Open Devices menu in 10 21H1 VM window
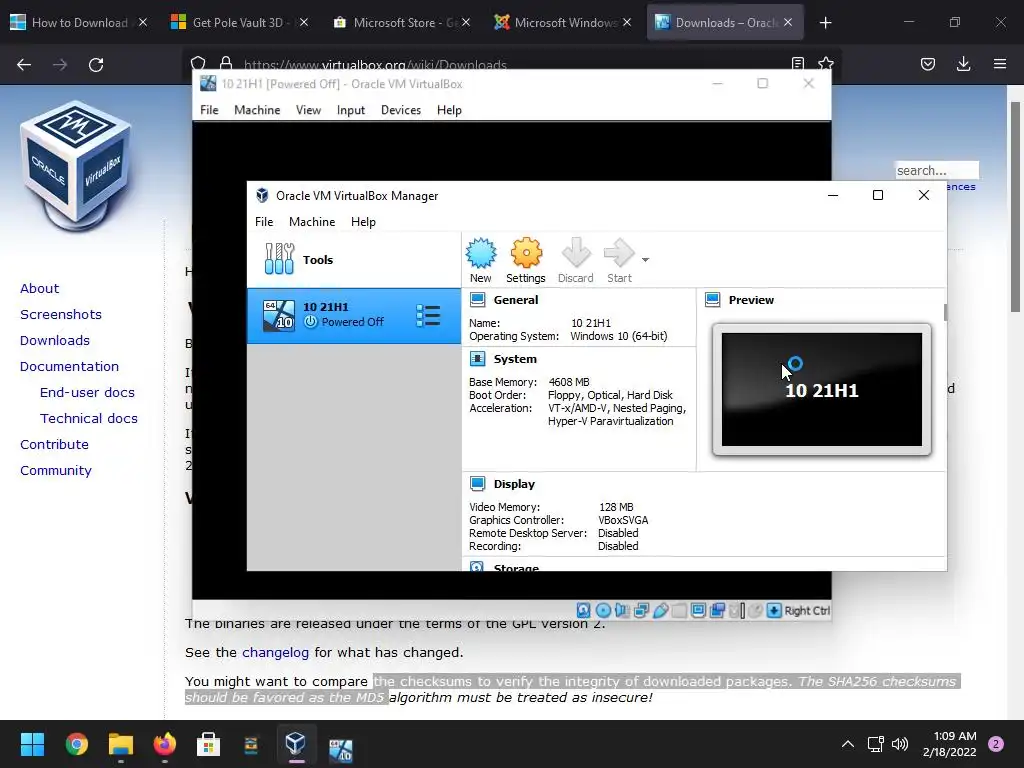The height and width of the screenshot is (768, 1024). pyautogui.click(x=401, y=110)
